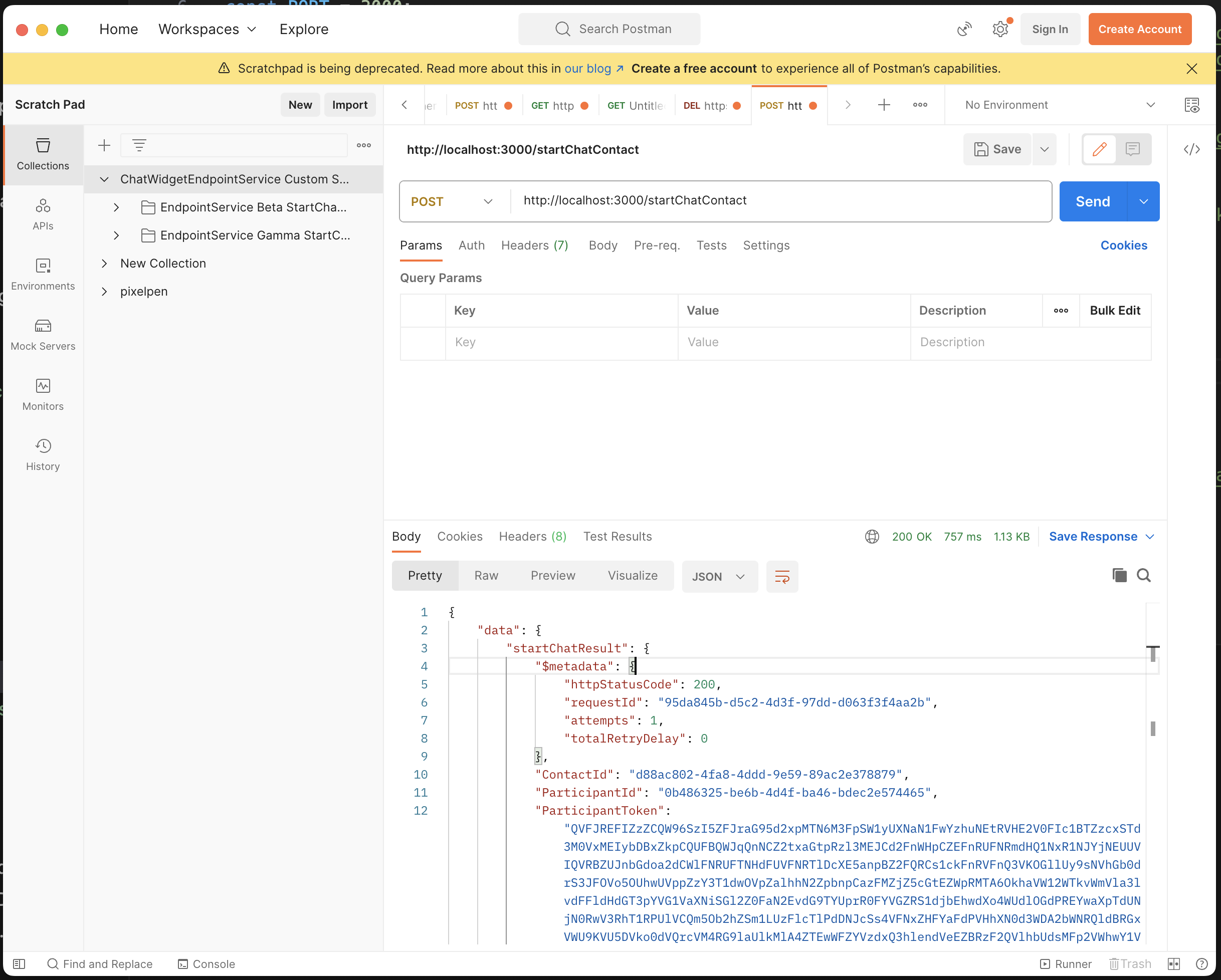Open the Environments sidebar panel
The height and width of the screenshot is (980, 1221).
pos(43,275)
